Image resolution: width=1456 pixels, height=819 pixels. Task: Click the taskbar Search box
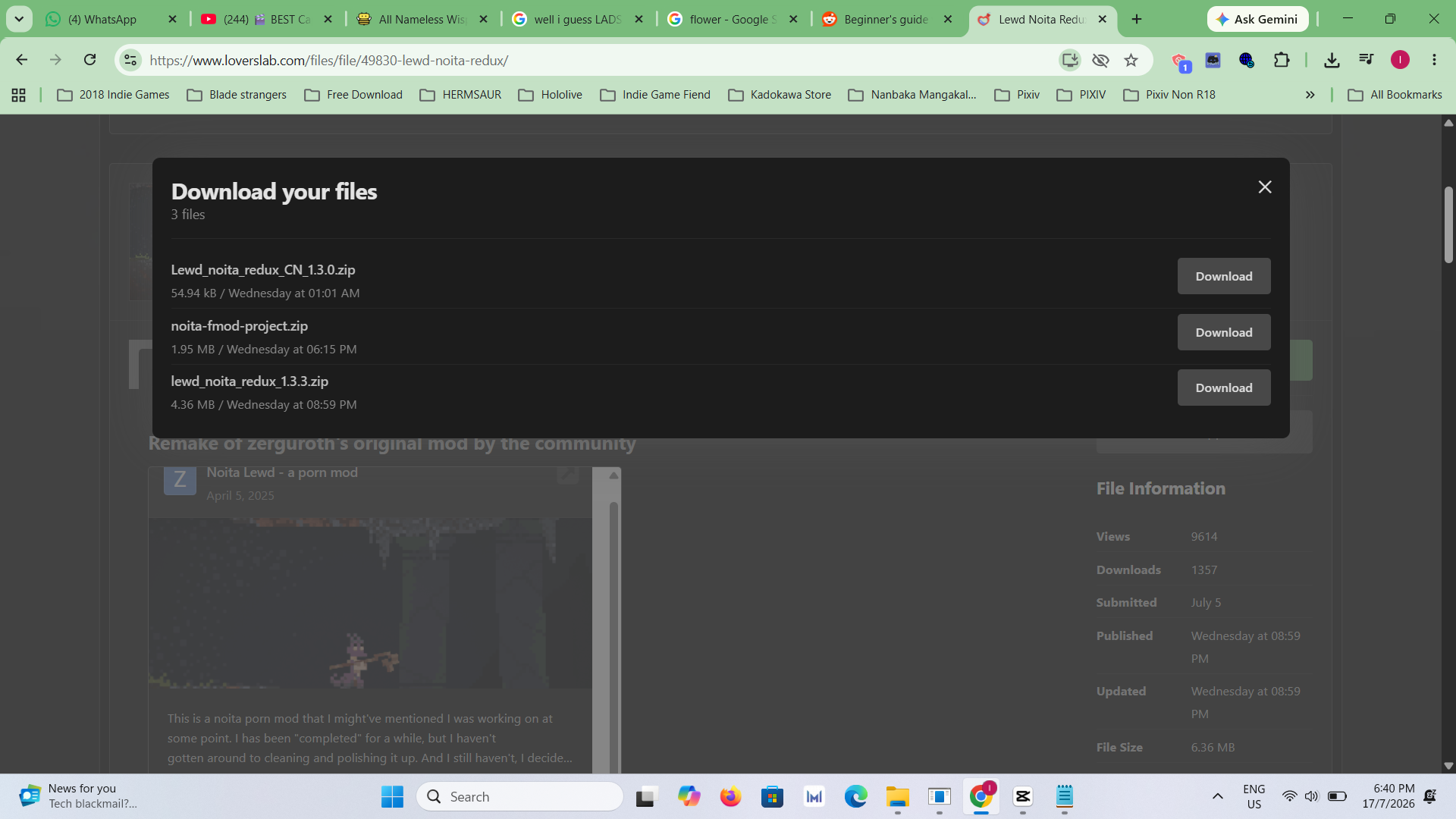point(520,796)
